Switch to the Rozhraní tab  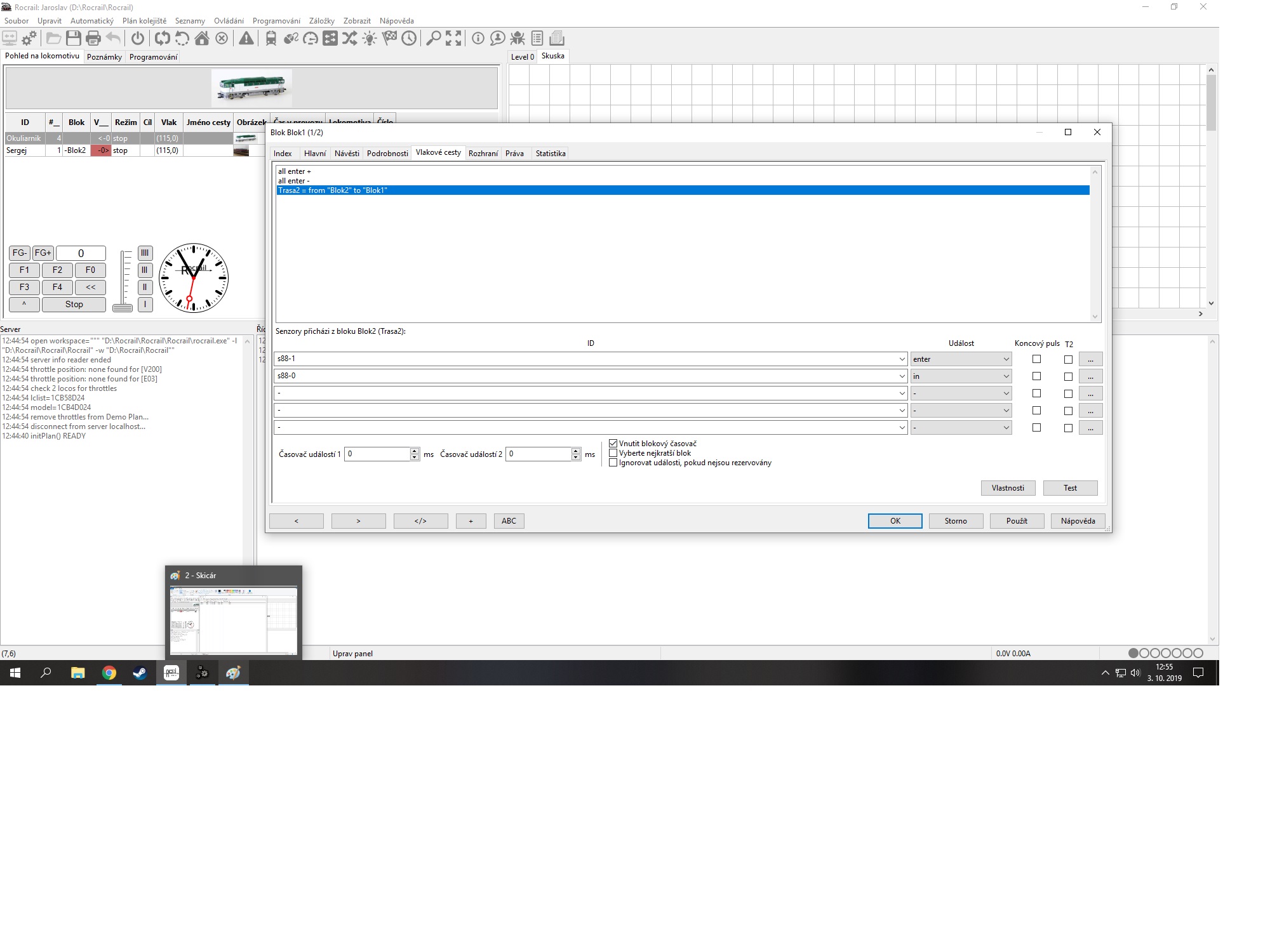(x=483, y=154)
